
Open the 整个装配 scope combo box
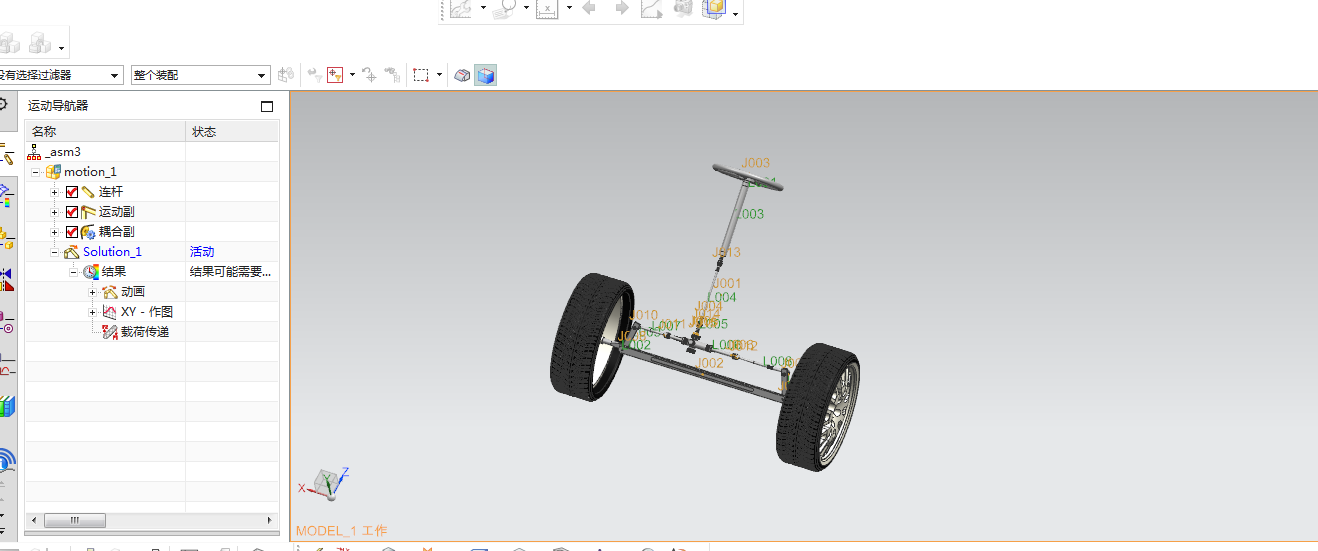(201, 75)
